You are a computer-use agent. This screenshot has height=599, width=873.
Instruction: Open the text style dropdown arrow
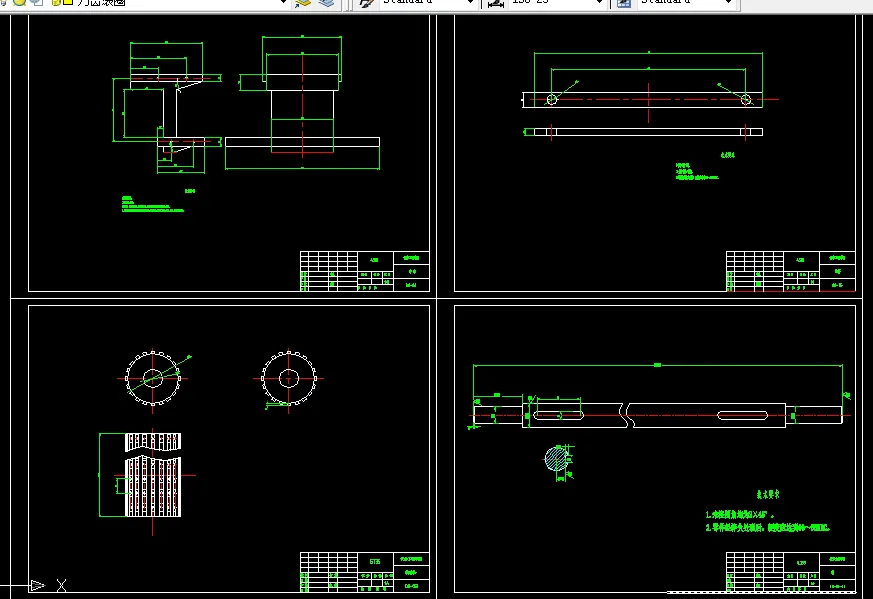(470, 3)
